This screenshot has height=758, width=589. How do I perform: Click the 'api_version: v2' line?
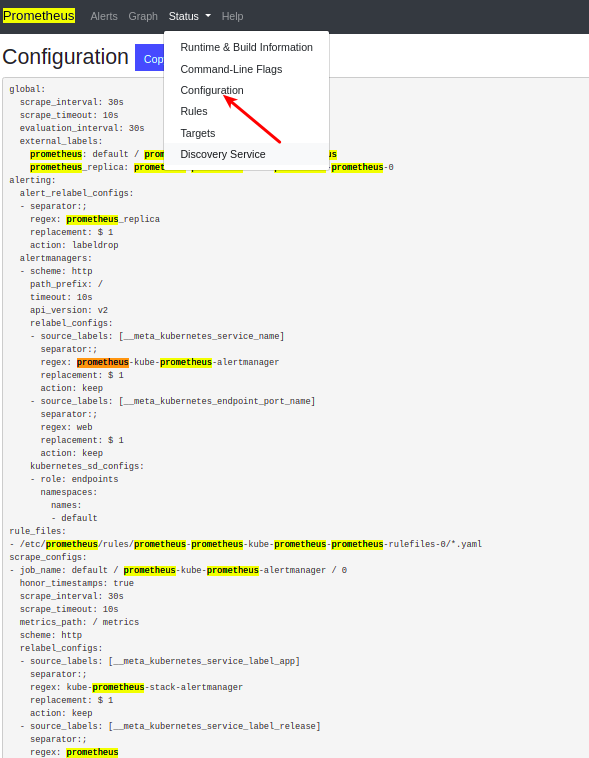[69, 310]
